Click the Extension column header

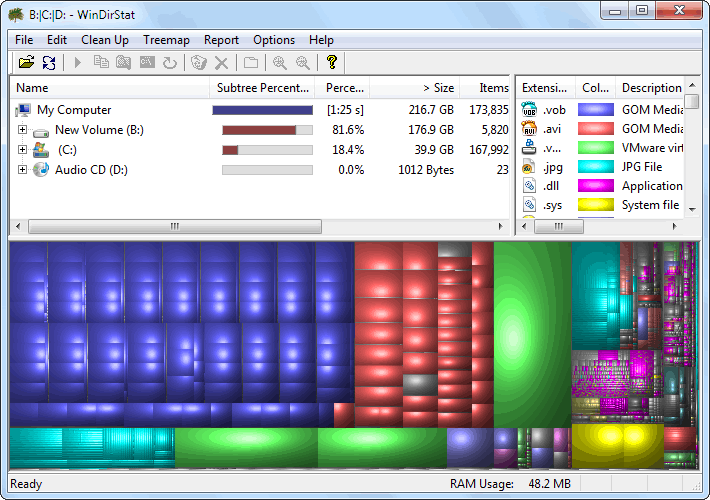click(x=544, y=88)
